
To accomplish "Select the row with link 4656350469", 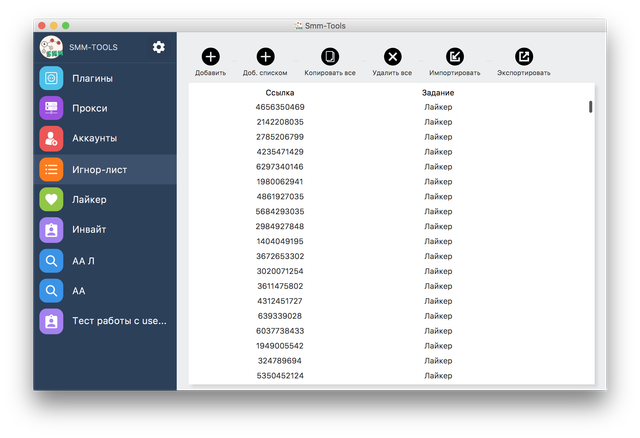I will 389,107.
